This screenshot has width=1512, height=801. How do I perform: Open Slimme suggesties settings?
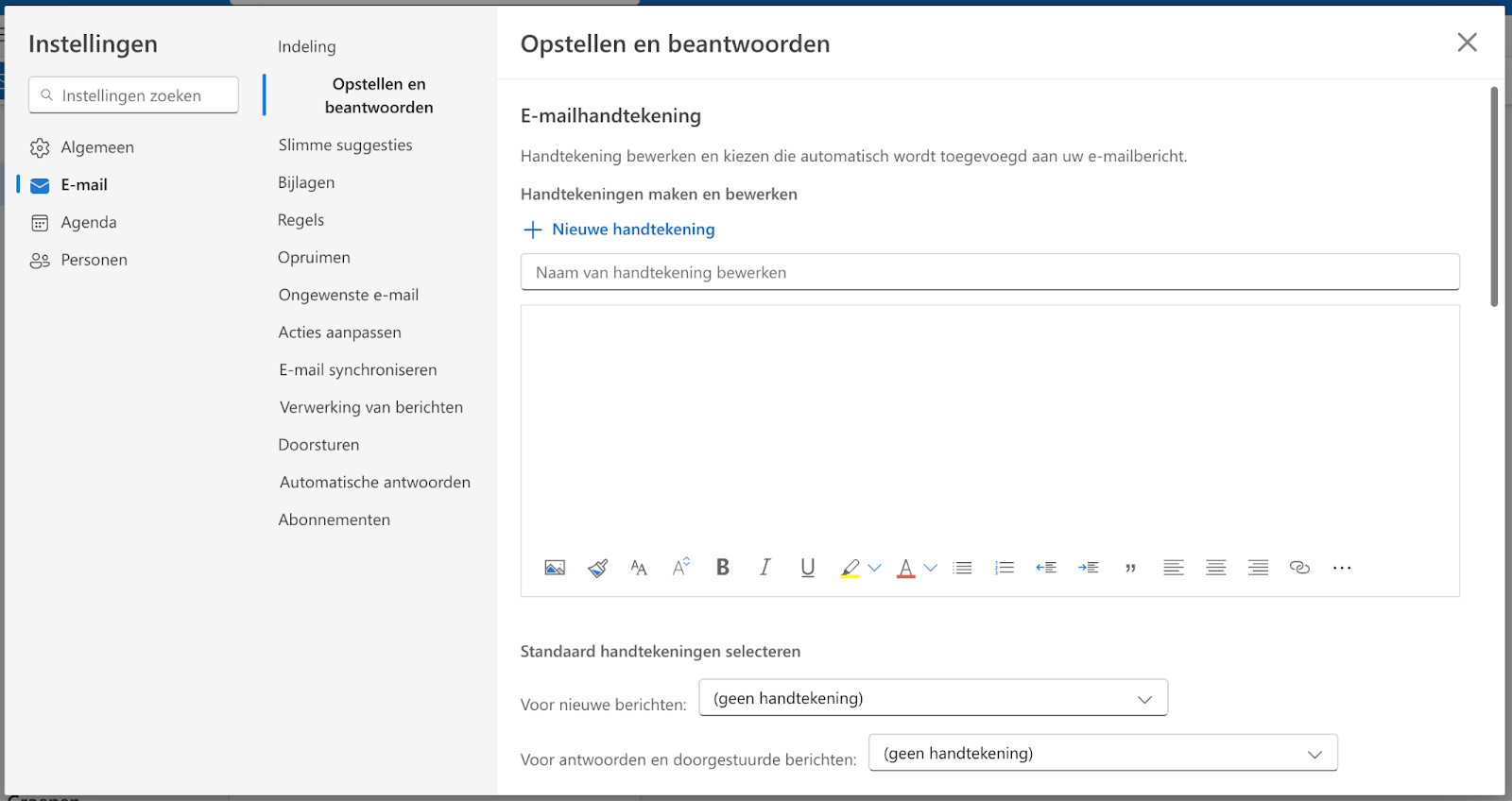(345, 145)
